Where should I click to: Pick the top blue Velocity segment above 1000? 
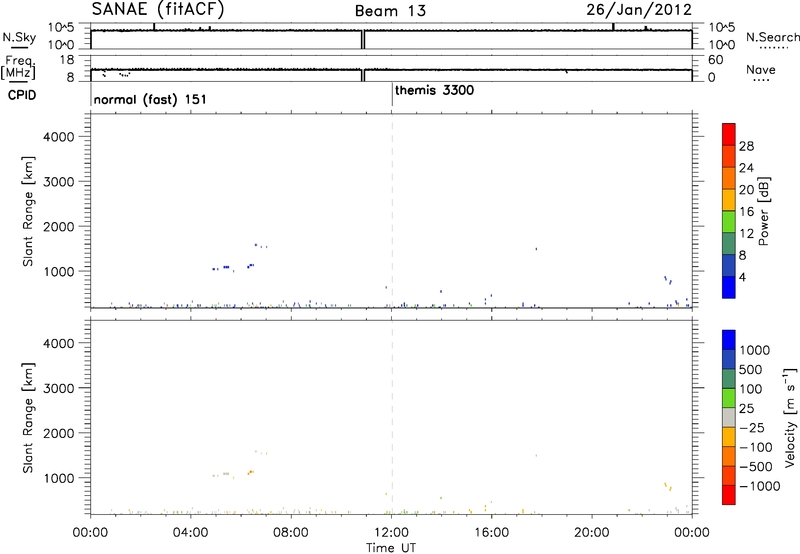(729, 340)
